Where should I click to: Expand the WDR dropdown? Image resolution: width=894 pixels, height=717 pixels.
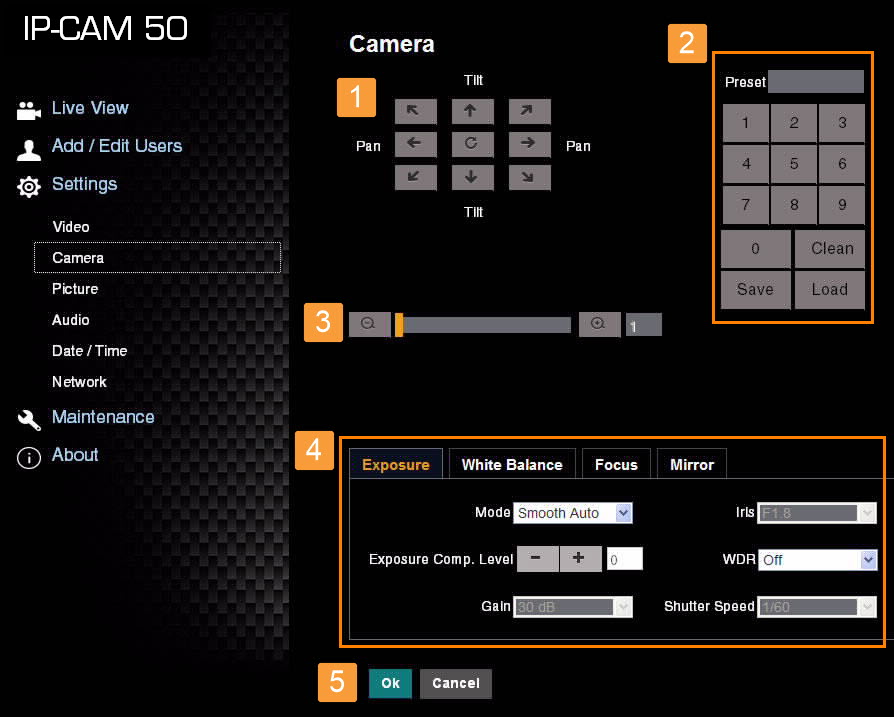[x=817, y=560]
